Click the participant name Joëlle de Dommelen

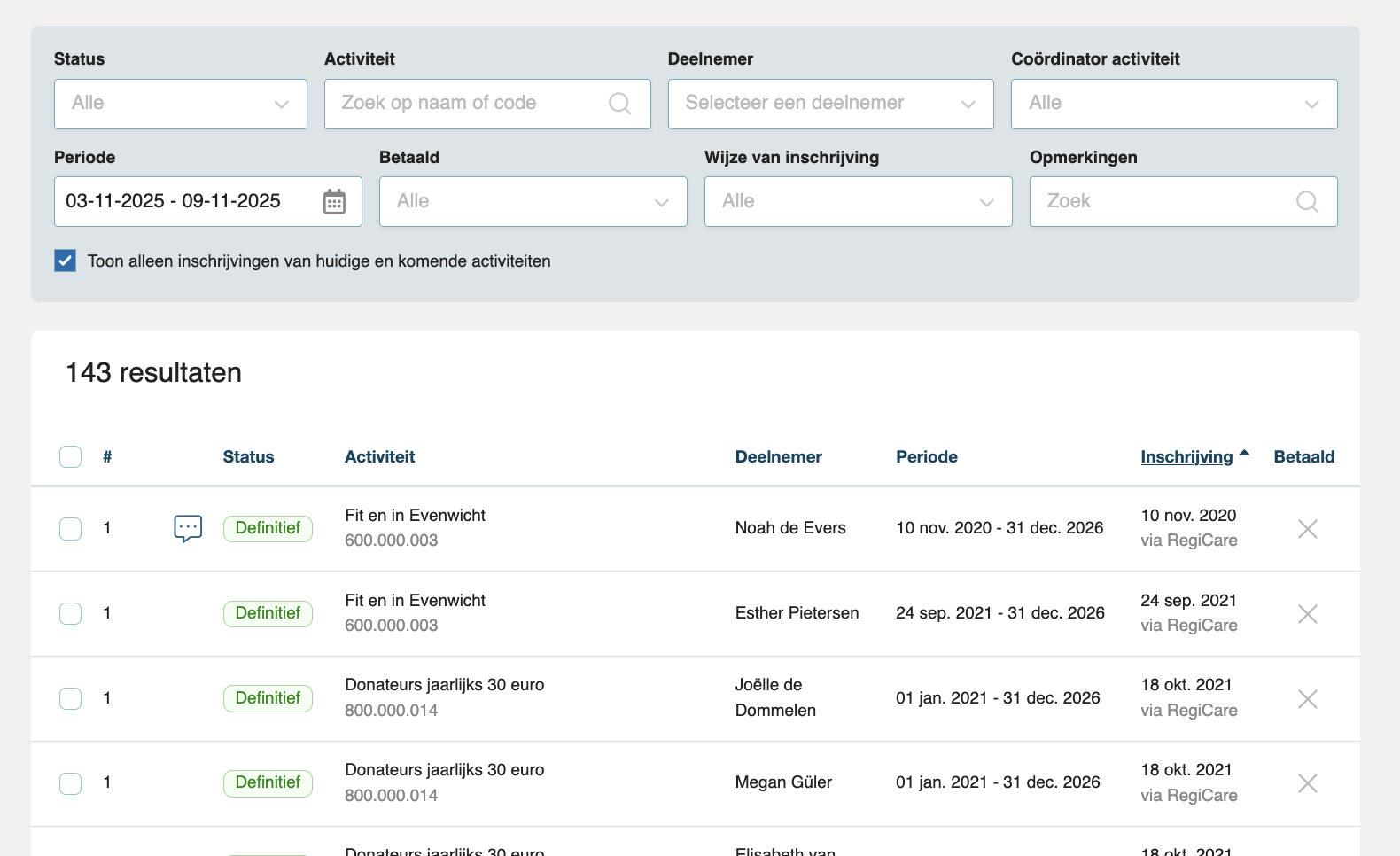[775, 697]
